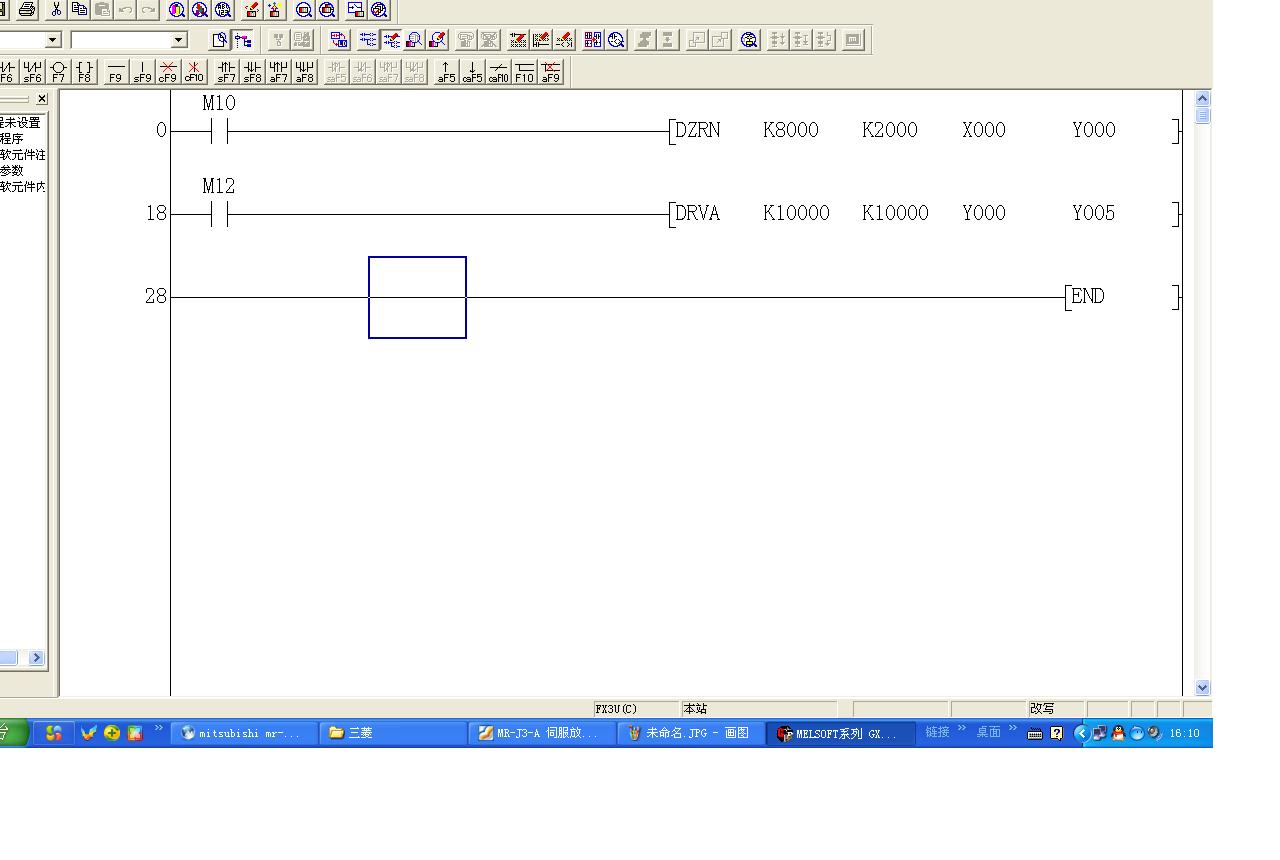Click the Print icon in the toolbar
Image resolution: width=1280 pixels, height=860 pixels.
point(27,10)
